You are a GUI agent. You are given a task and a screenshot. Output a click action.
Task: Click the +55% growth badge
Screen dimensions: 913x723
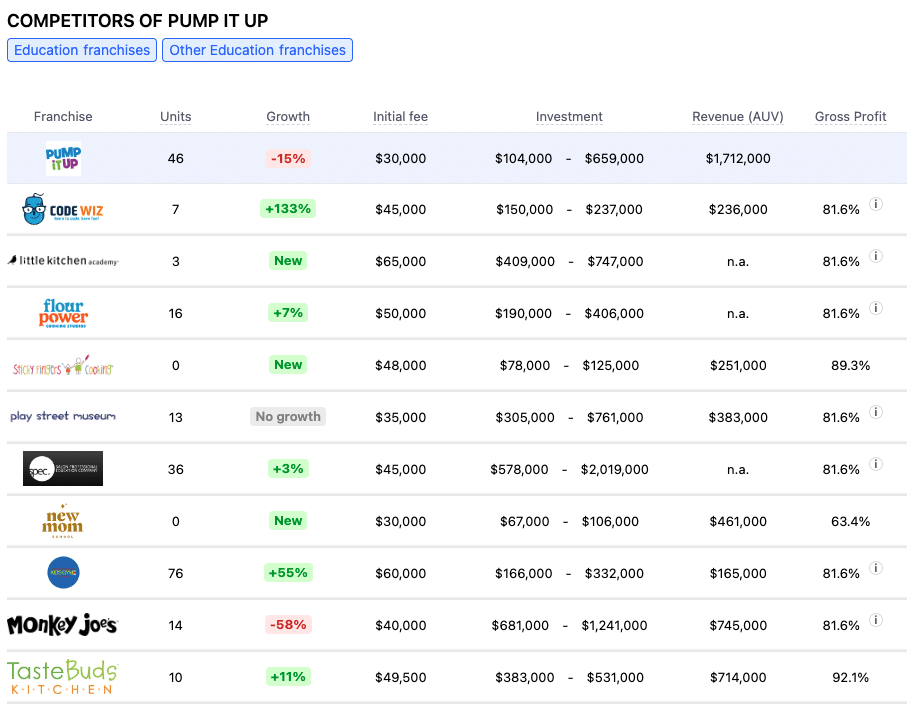pos(288,573)
